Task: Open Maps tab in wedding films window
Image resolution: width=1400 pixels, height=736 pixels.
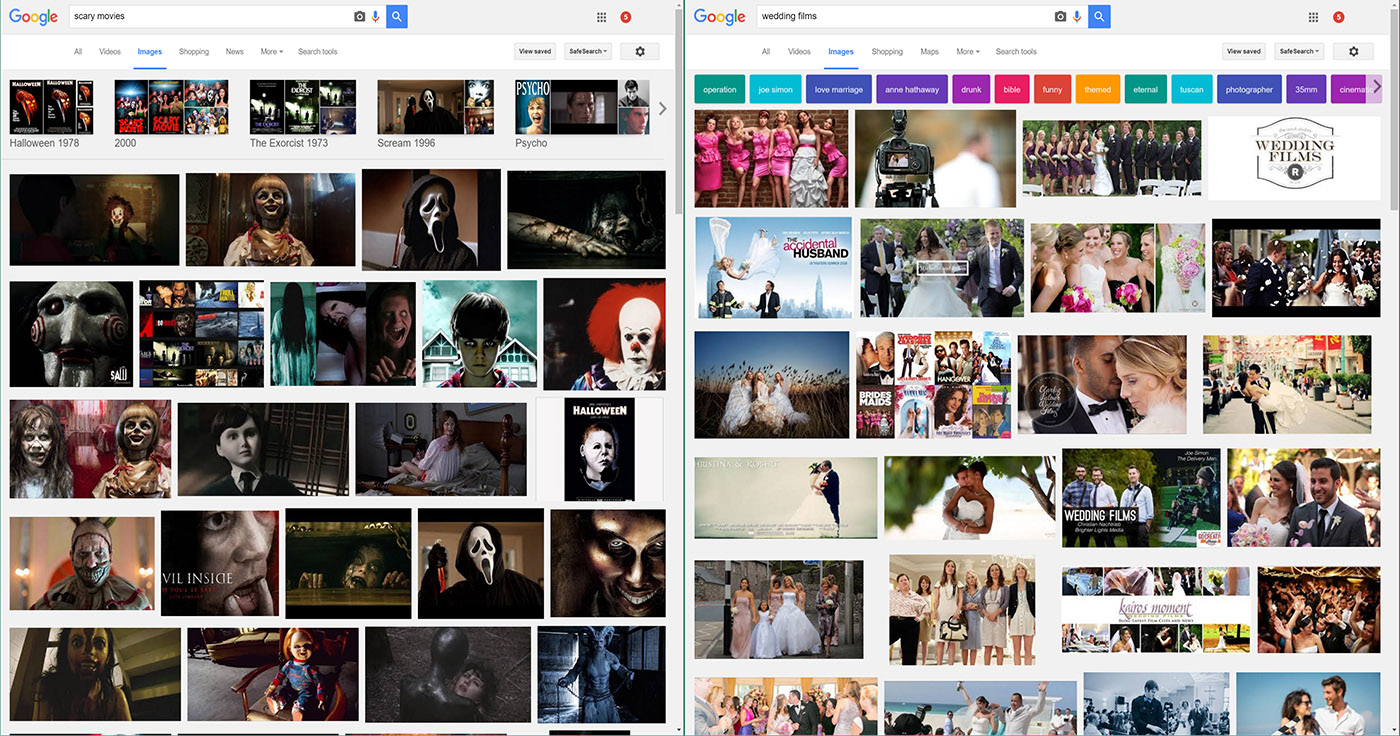Action: 930,51
